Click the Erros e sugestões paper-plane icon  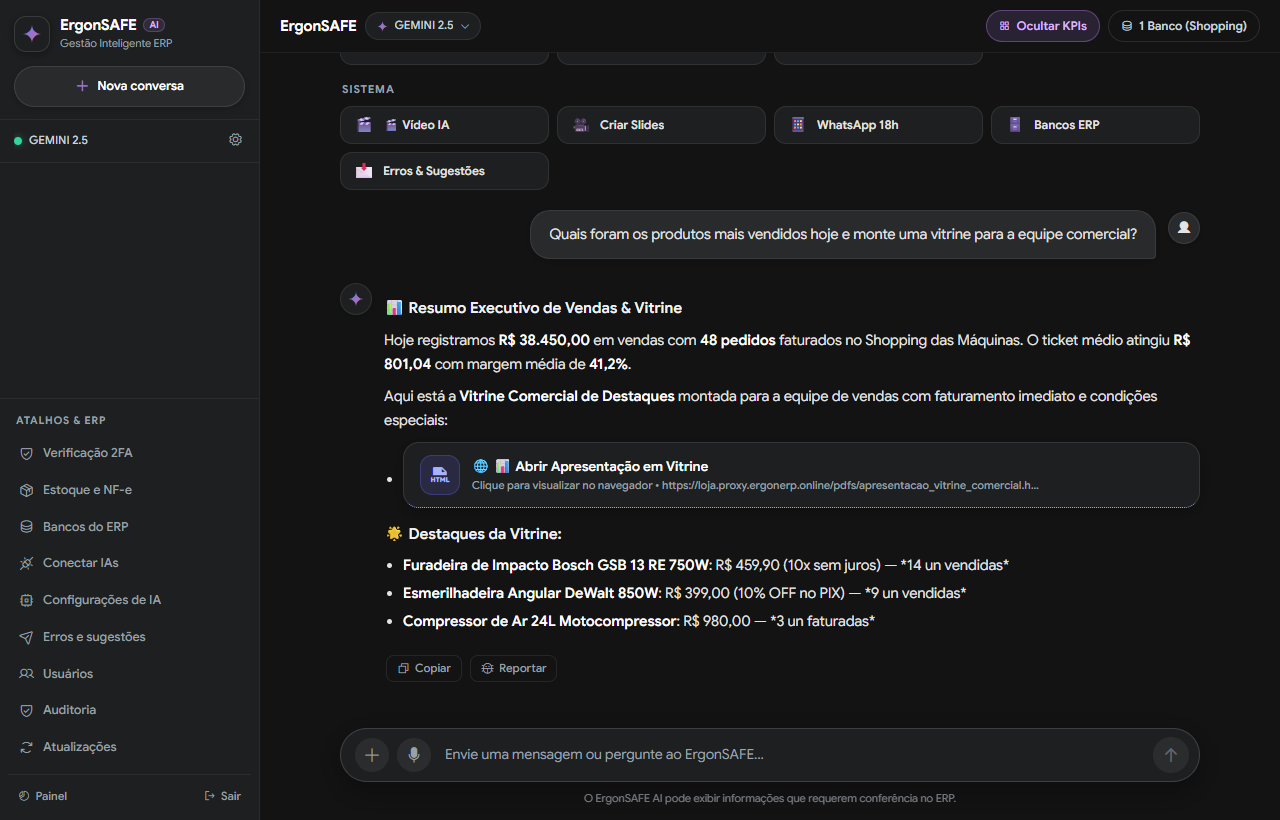(x=27, y=637)
